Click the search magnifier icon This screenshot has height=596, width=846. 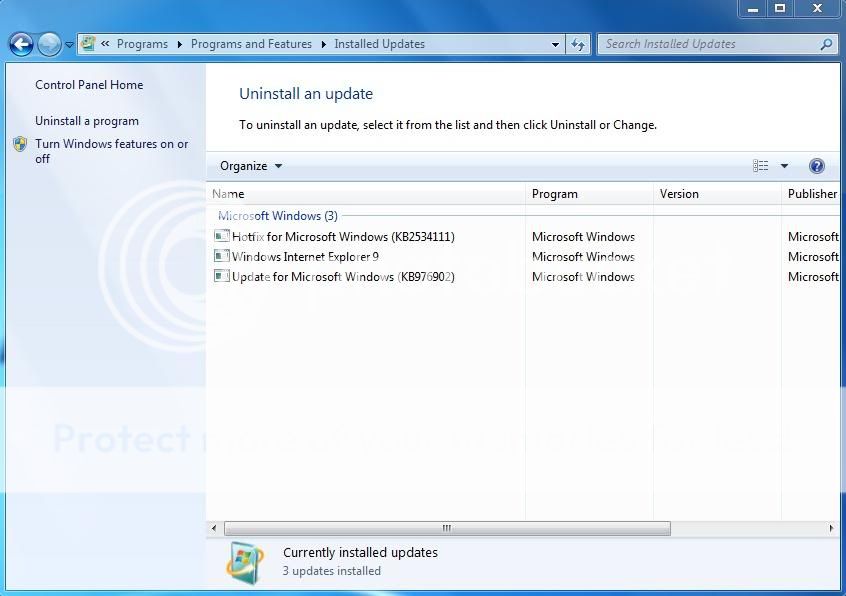[x=826, y=44]
